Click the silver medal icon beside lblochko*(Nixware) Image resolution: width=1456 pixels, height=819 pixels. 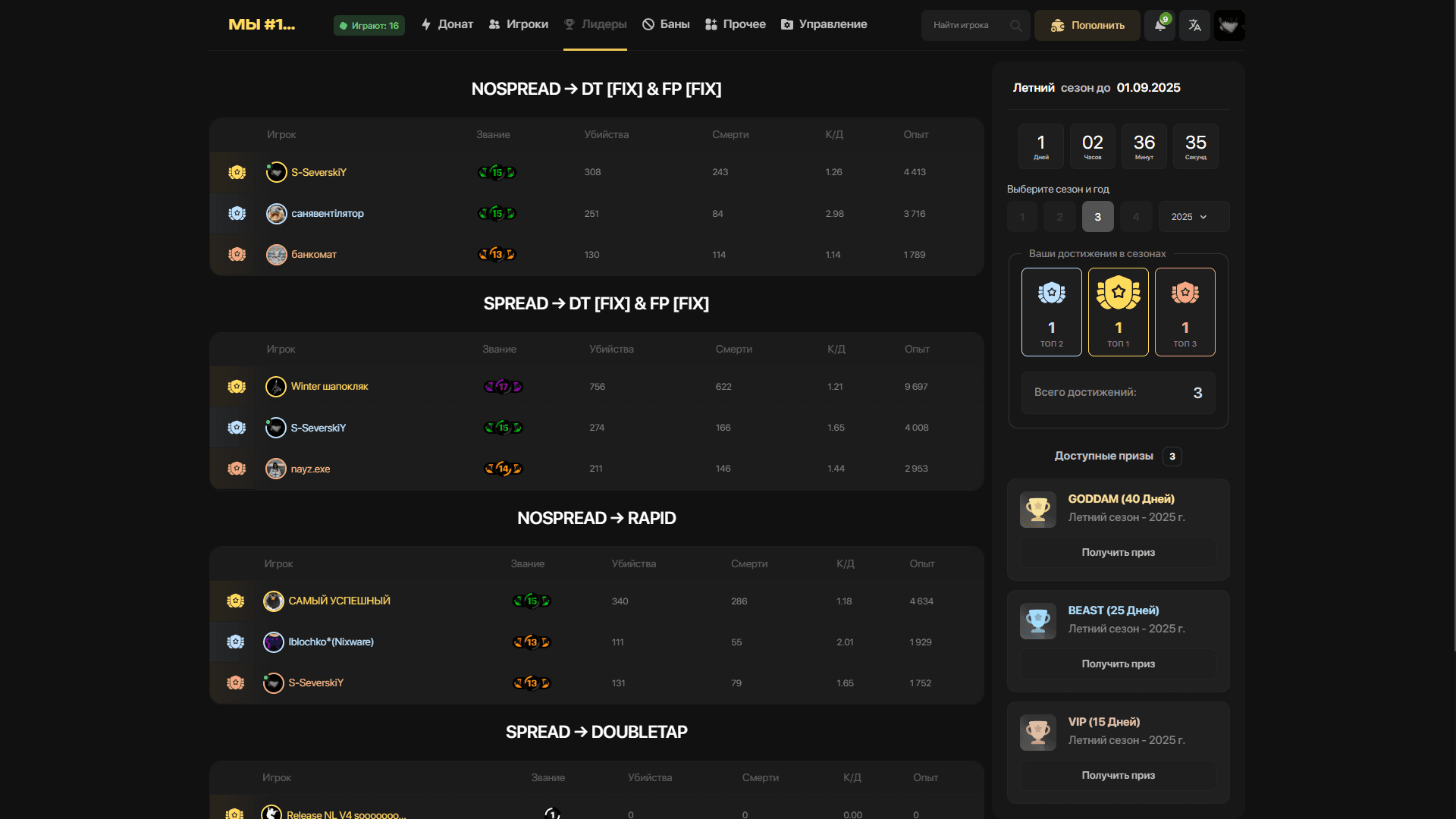[236, 642]
